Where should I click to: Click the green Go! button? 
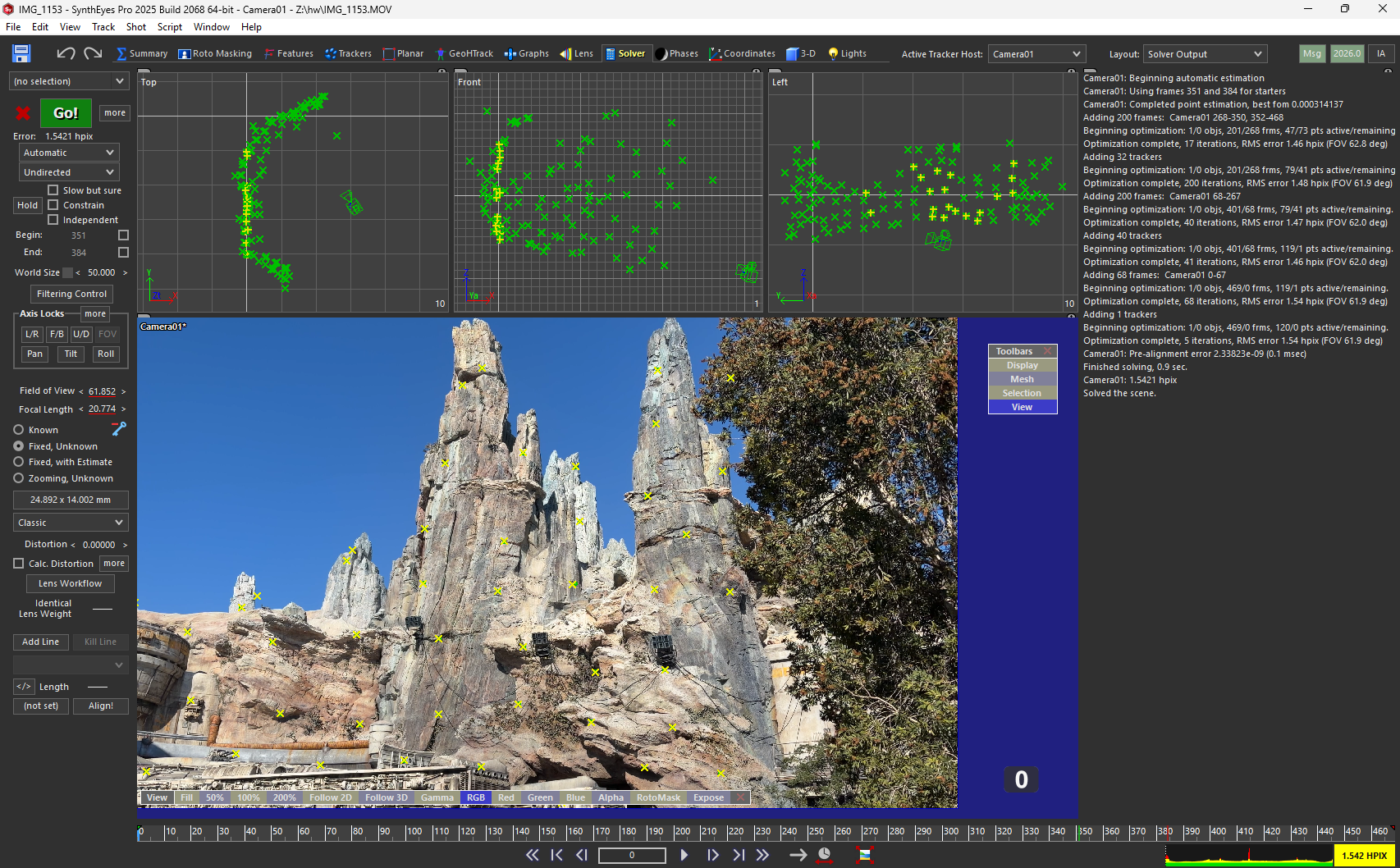click(66, 113)
